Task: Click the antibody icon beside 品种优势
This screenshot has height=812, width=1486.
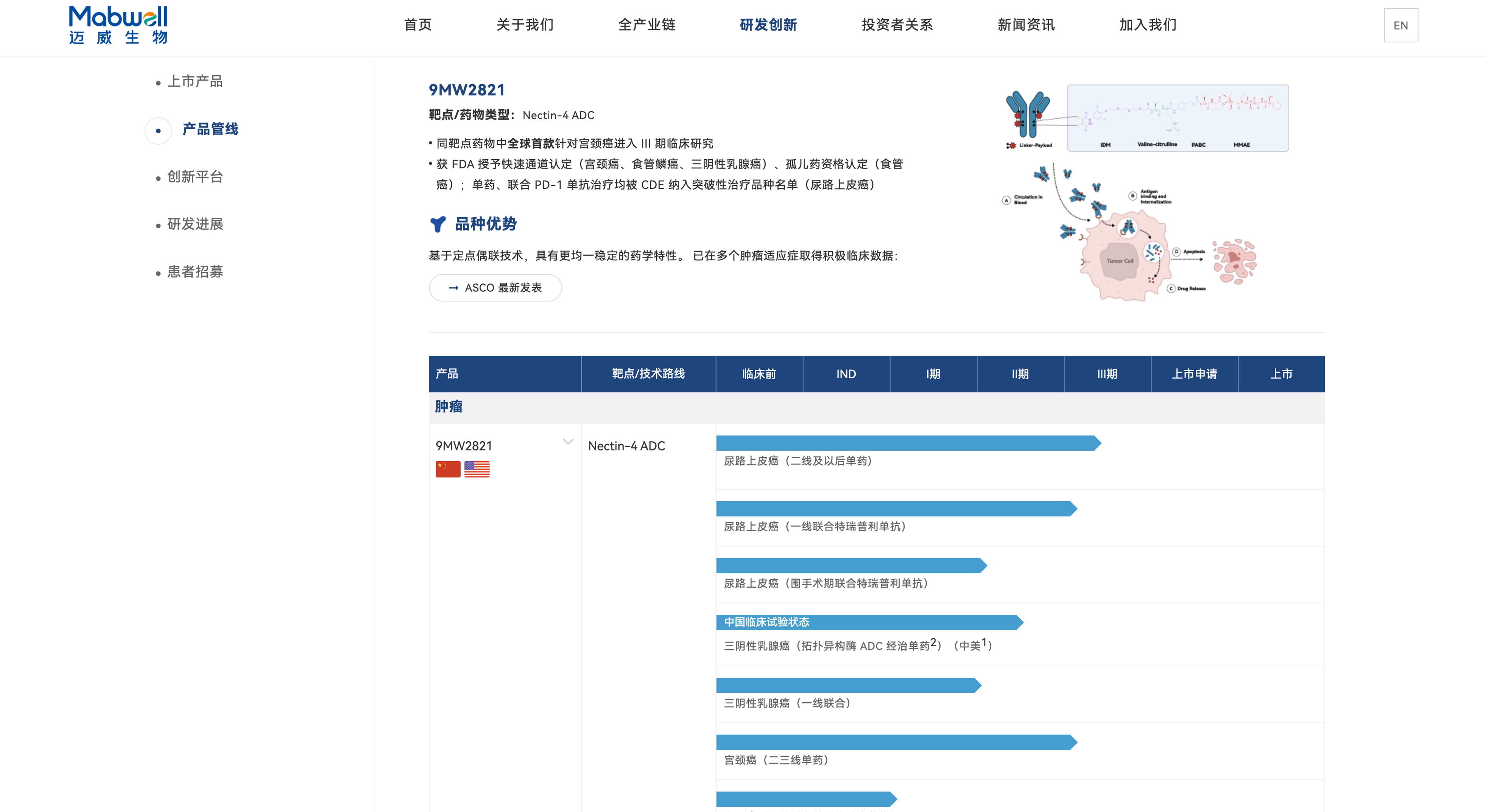Action: tap(438, 224)
